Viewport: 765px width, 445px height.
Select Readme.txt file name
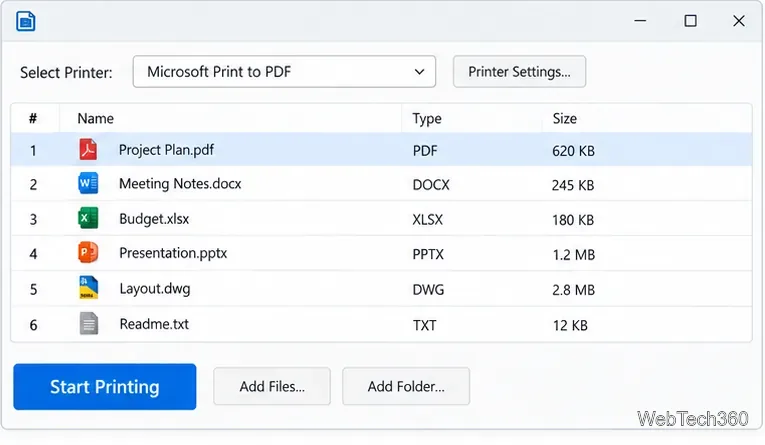point(154,324)
